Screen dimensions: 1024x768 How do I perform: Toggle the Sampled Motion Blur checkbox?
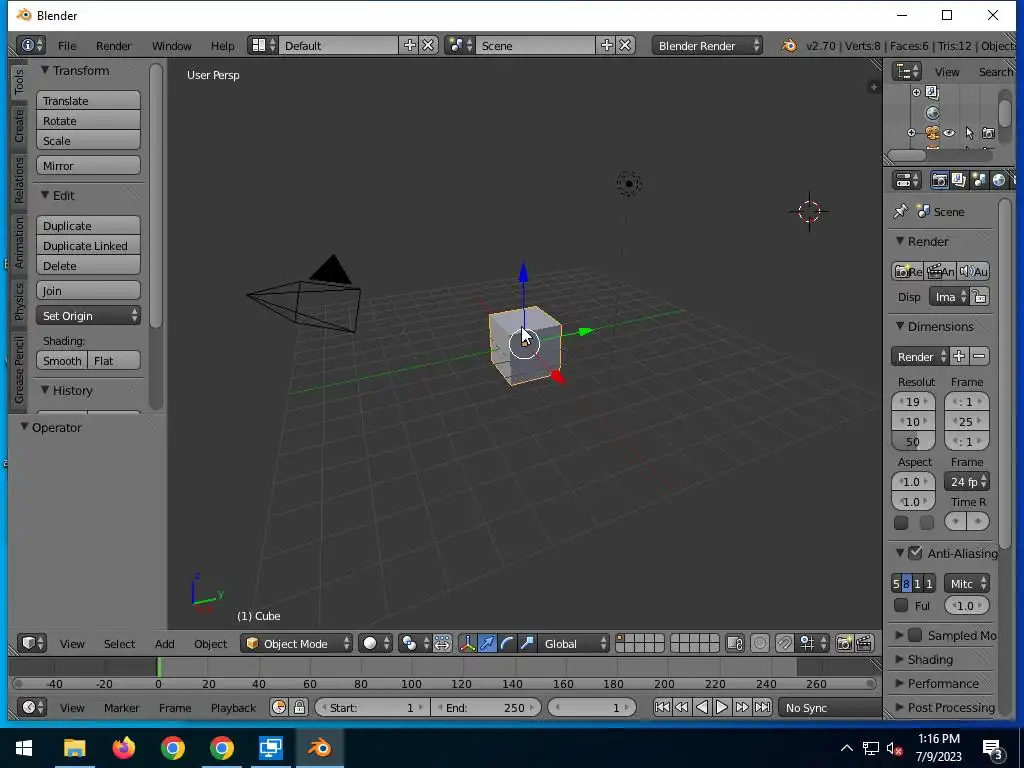click(915, 635)
